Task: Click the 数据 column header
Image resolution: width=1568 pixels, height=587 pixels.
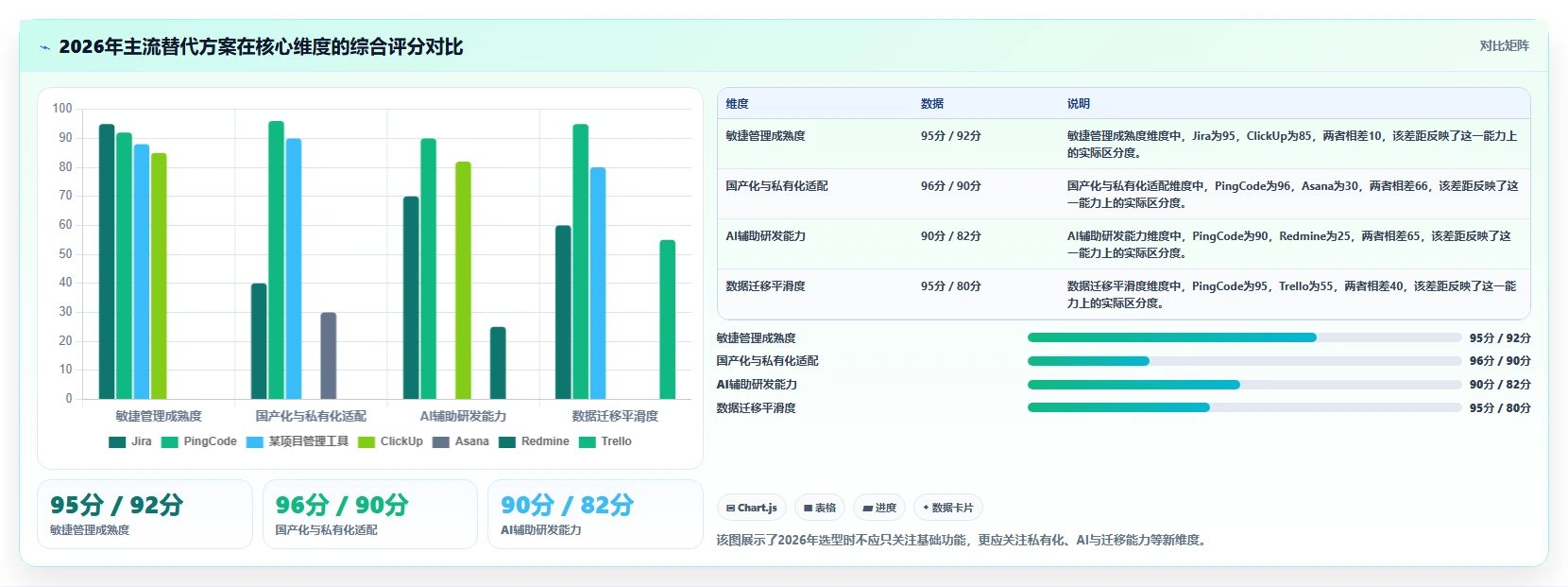Action: point(932,104)
